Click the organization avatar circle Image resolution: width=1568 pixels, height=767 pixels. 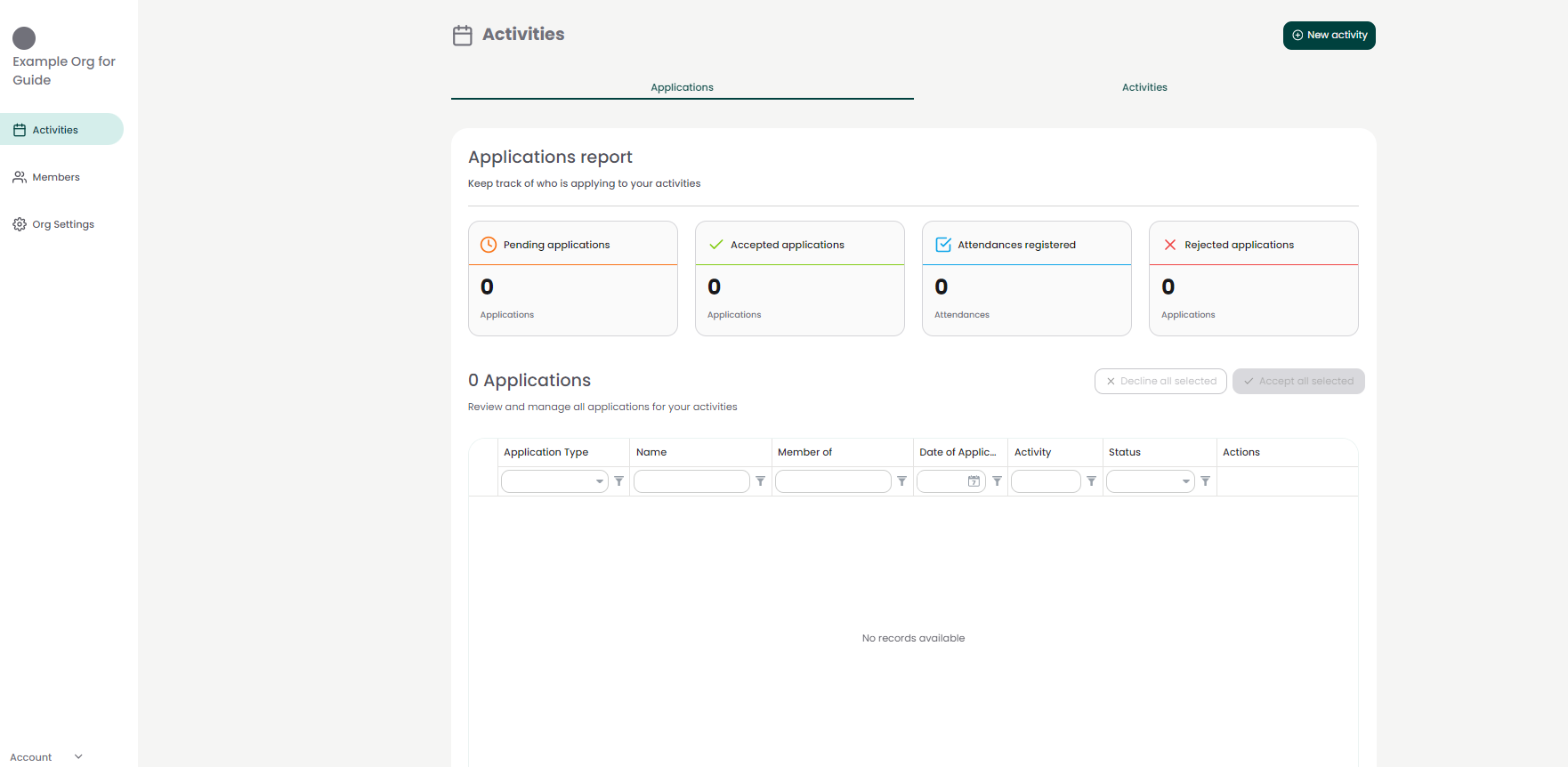coord(24,38)
